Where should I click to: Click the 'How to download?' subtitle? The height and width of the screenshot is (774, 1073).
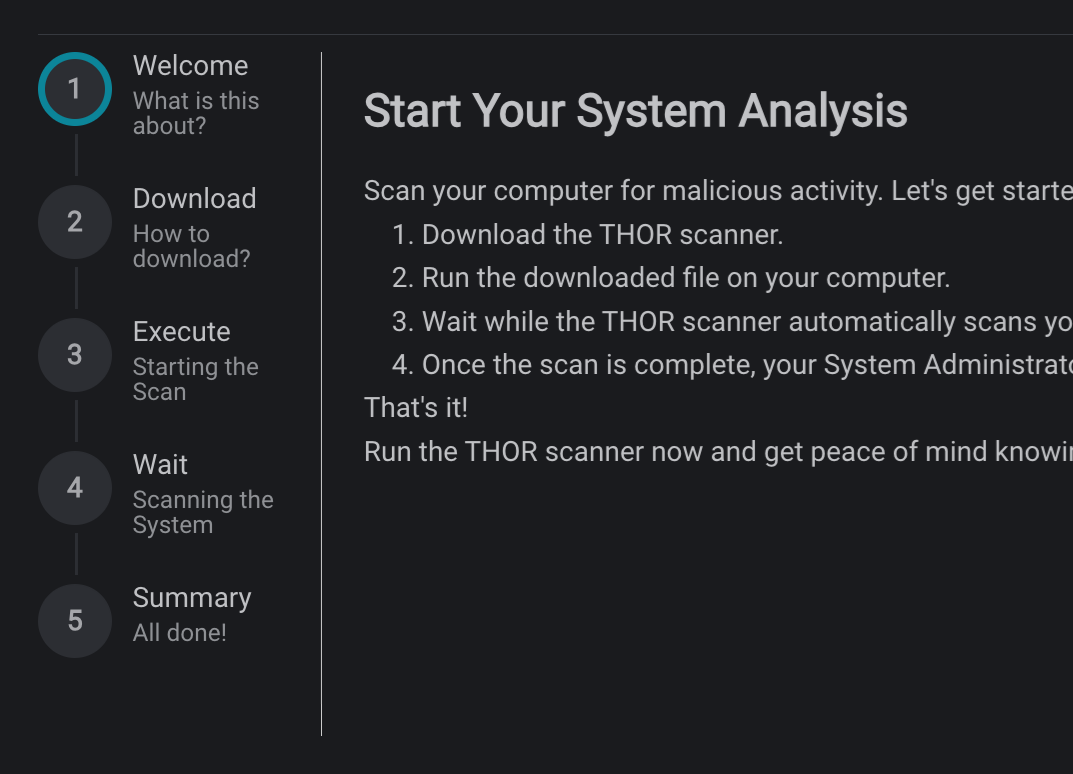[x=191, y=246]
